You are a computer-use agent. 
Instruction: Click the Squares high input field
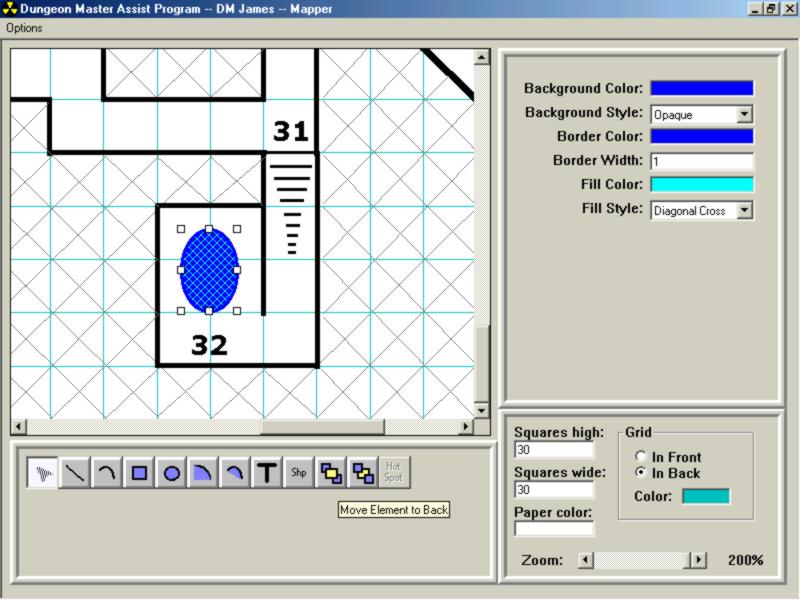(553, 451)
